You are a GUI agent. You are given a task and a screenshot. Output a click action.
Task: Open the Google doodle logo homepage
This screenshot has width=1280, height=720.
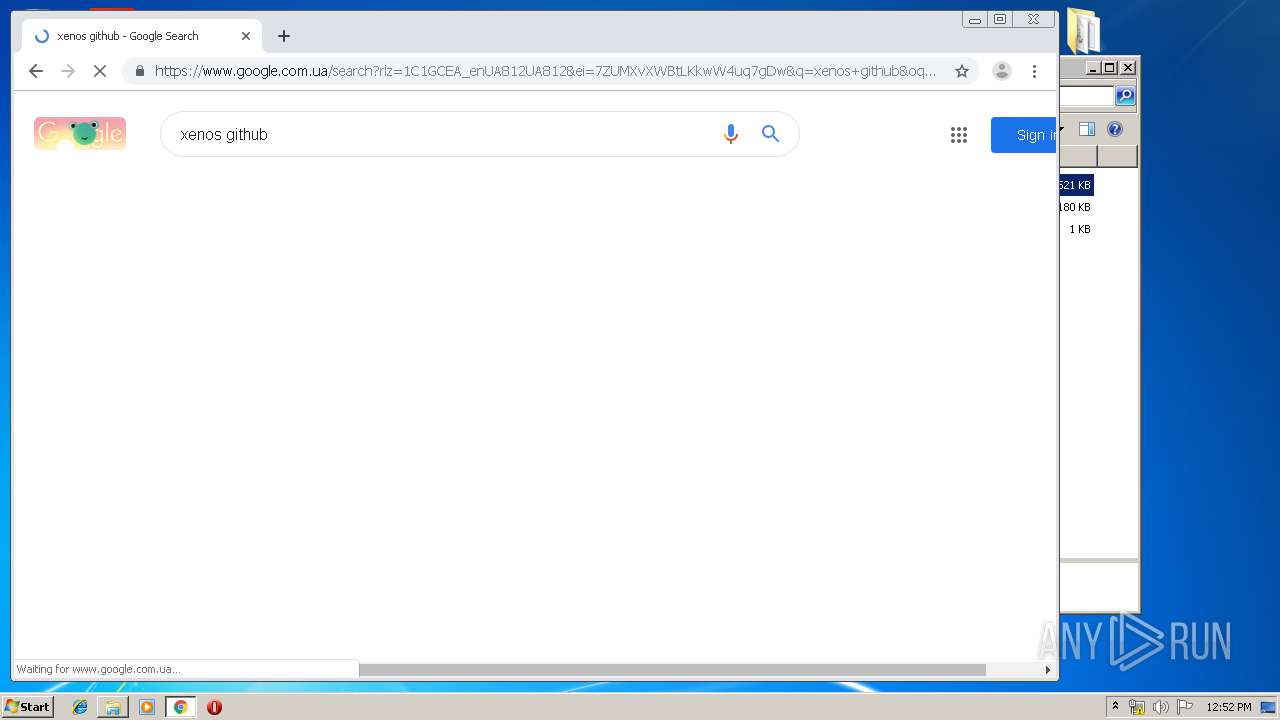[80, 133]
